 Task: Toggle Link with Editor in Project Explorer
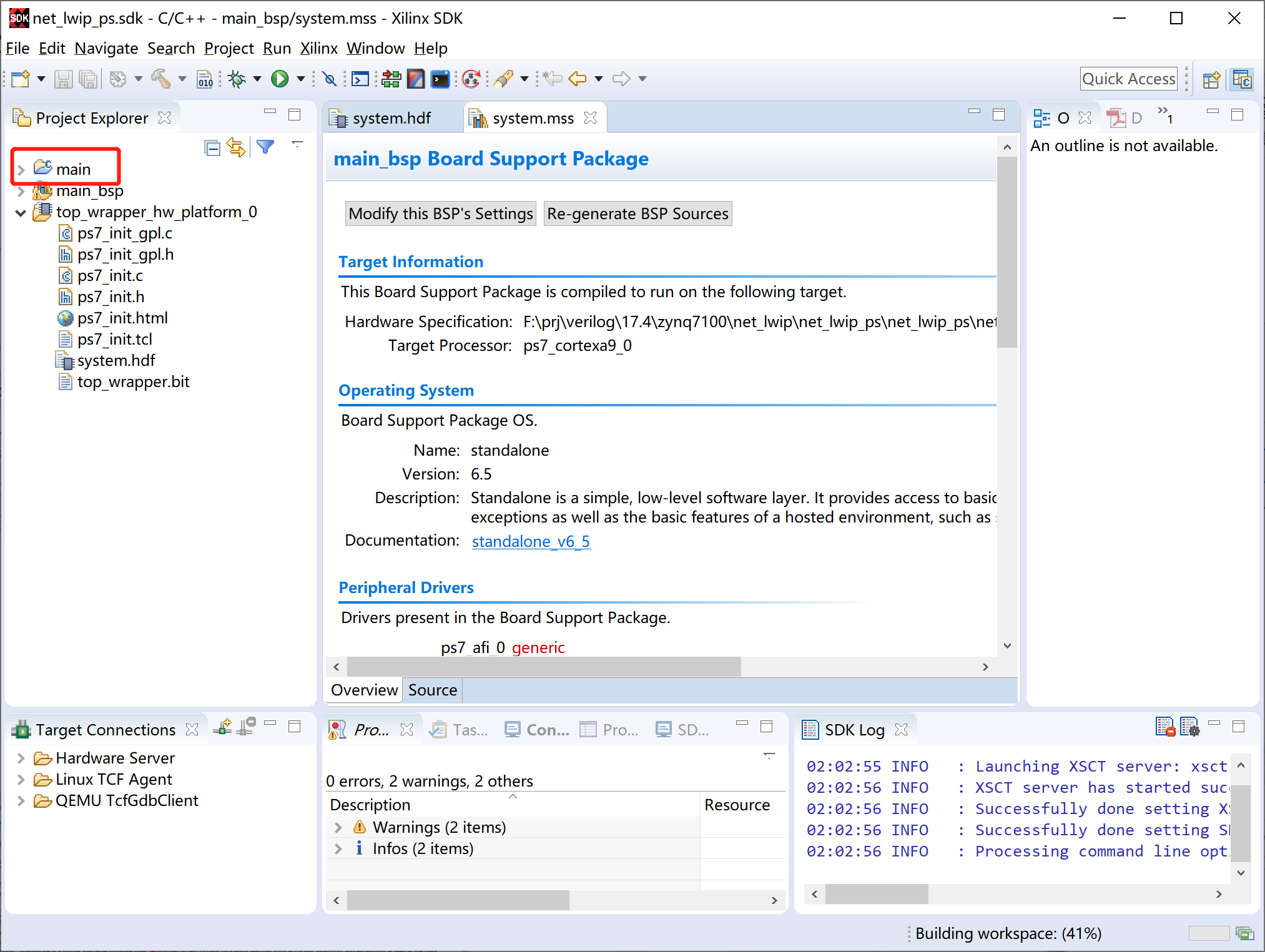[x=237, y=148]
